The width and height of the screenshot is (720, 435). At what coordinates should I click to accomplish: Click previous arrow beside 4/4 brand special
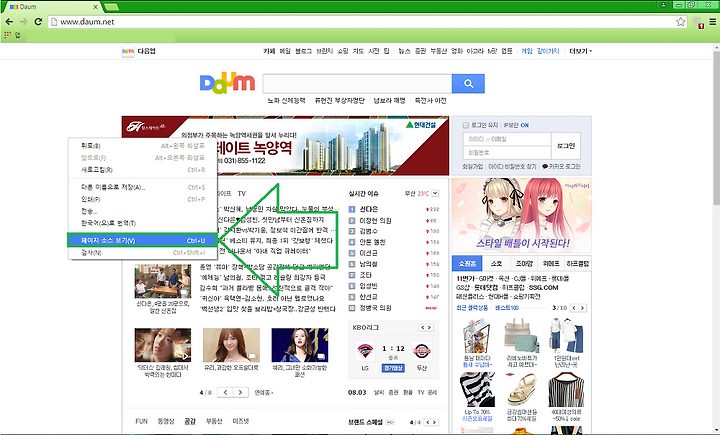point(428,422)
